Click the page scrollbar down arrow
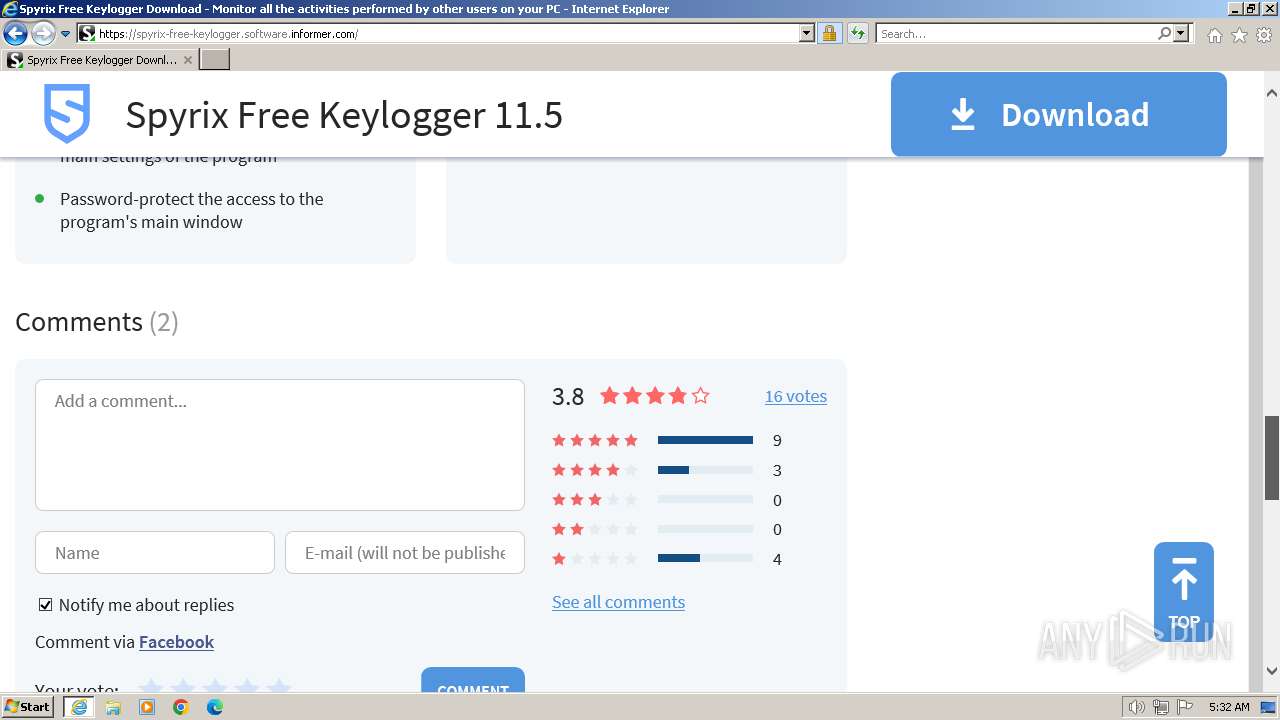Viewport: 1280px width, 720px height. click(x=1272, y=671)
